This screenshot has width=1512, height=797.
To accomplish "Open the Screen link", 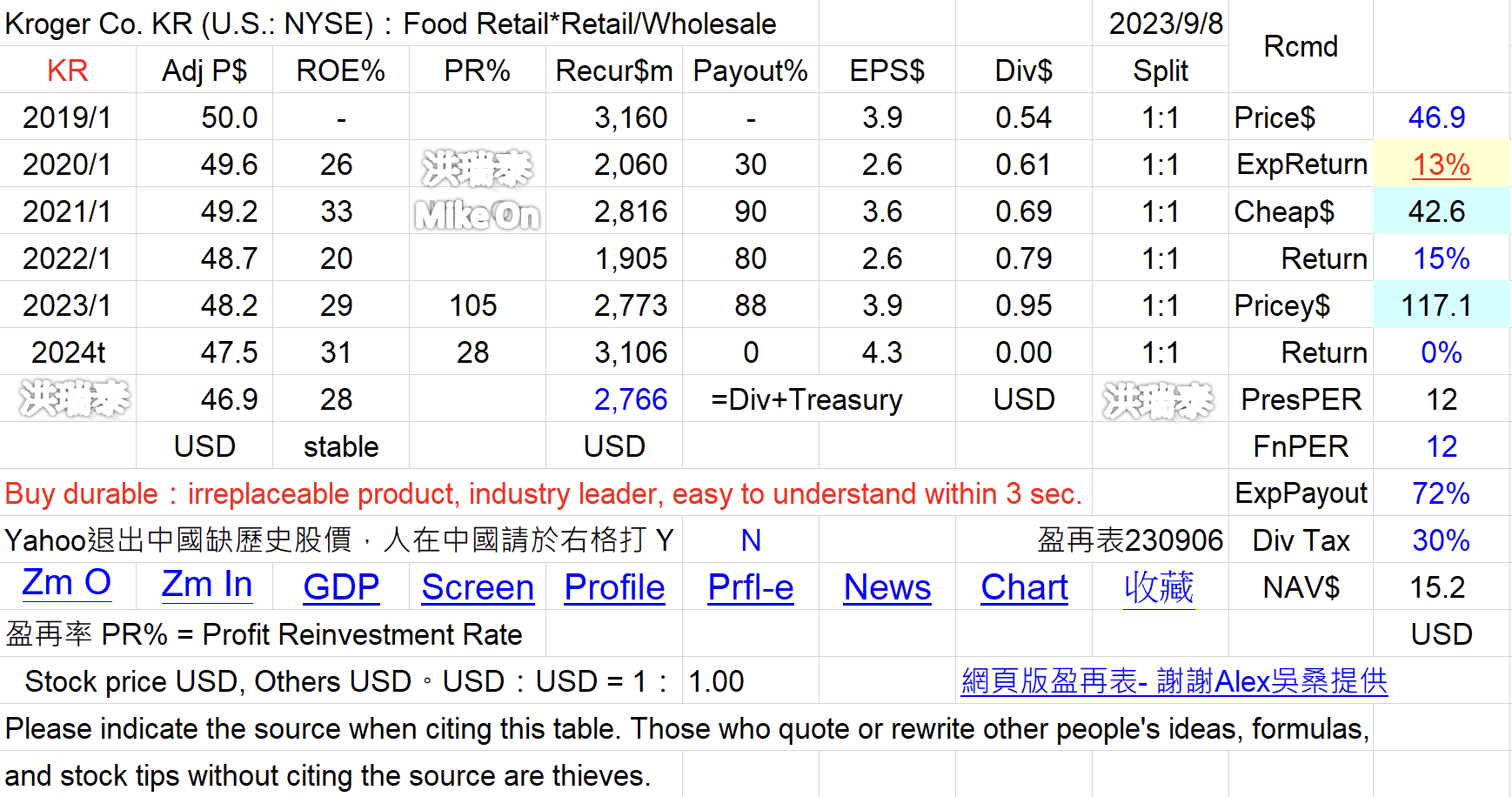I will click(478, 587).
